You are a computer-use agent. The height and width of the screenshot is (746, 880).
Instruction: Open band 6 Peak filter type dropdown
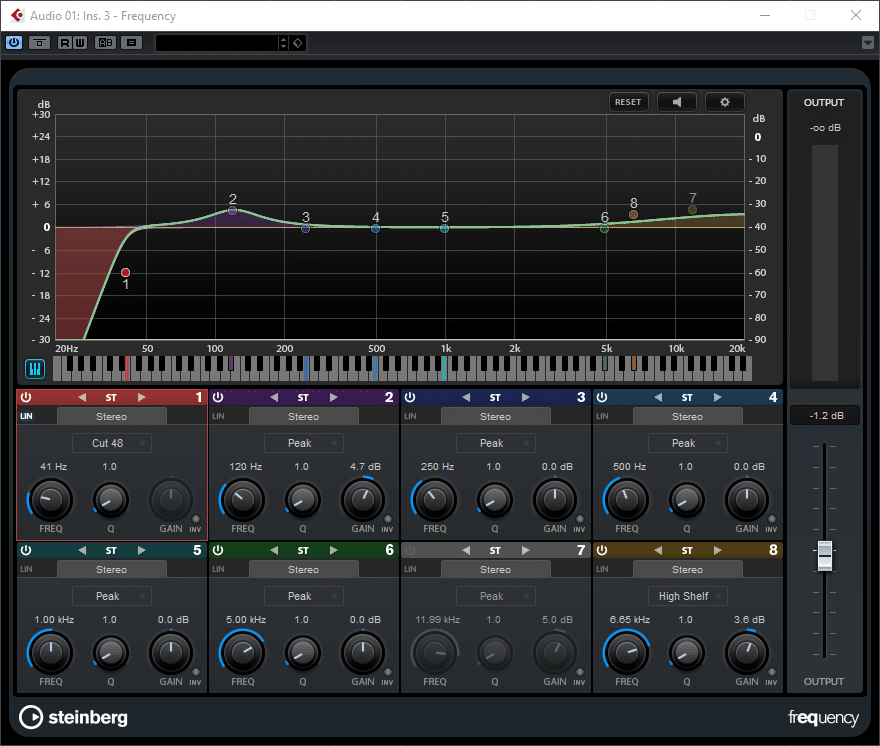[304, 596]
